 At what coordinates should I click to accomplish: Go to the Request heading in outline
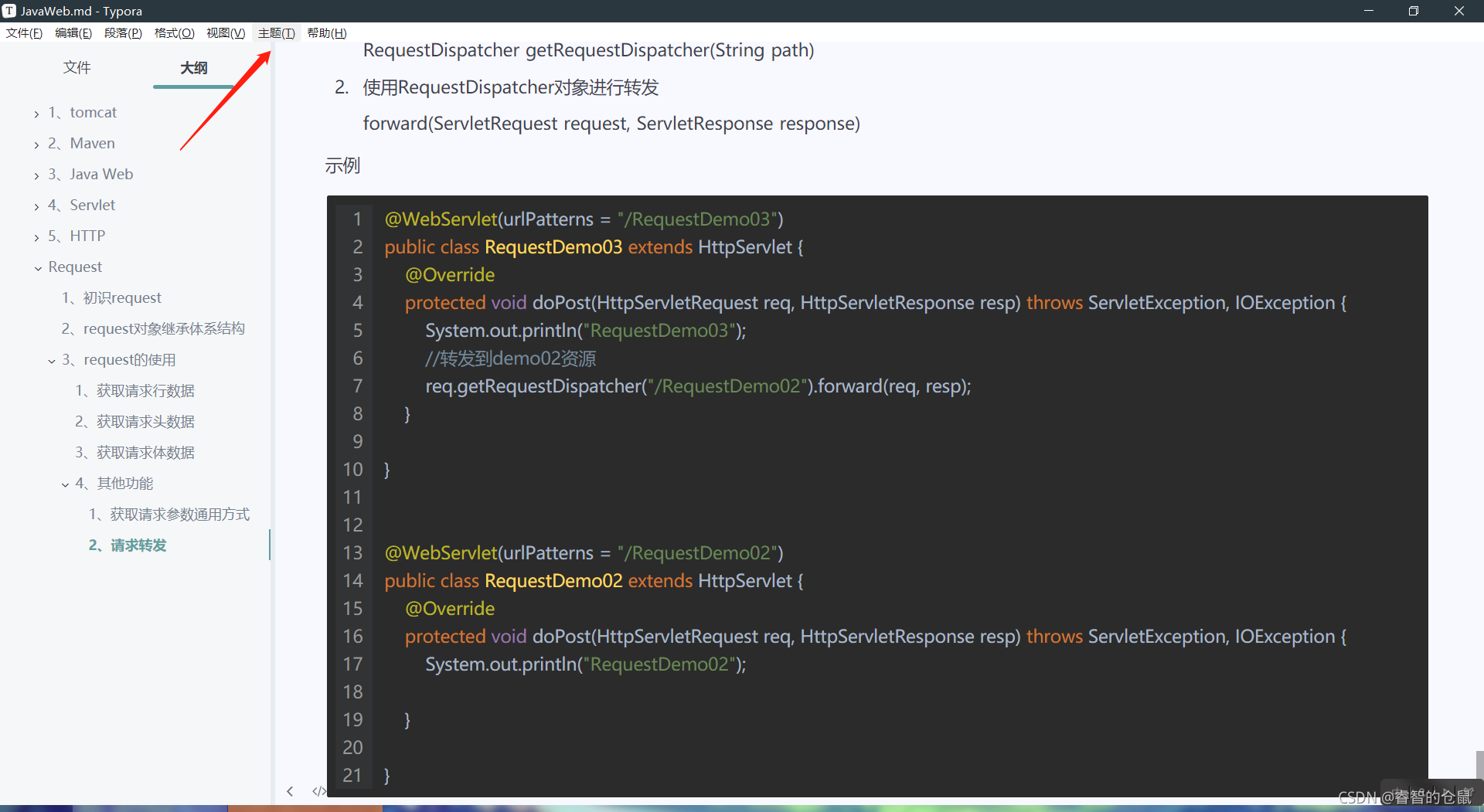[75, 267]
